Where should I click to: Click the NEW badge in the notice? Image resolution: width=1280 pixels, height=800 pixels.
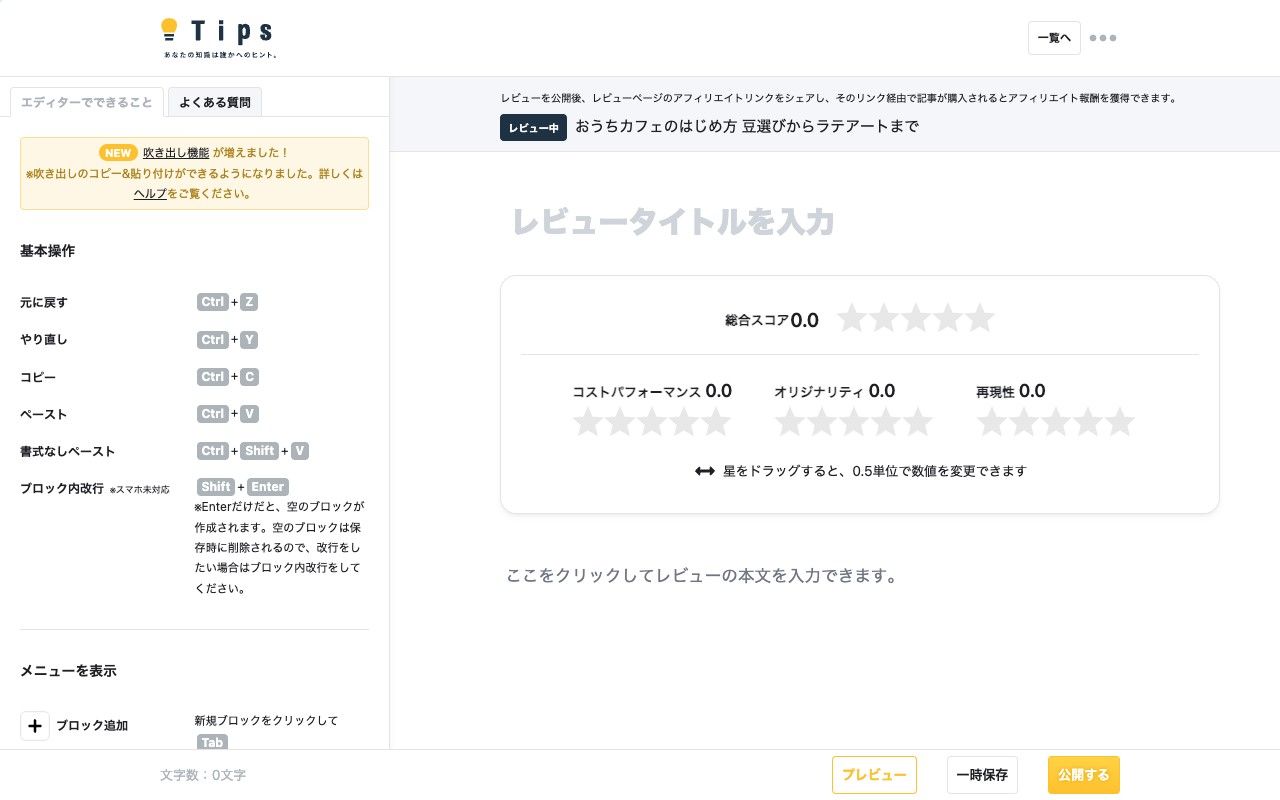point(118,153)
